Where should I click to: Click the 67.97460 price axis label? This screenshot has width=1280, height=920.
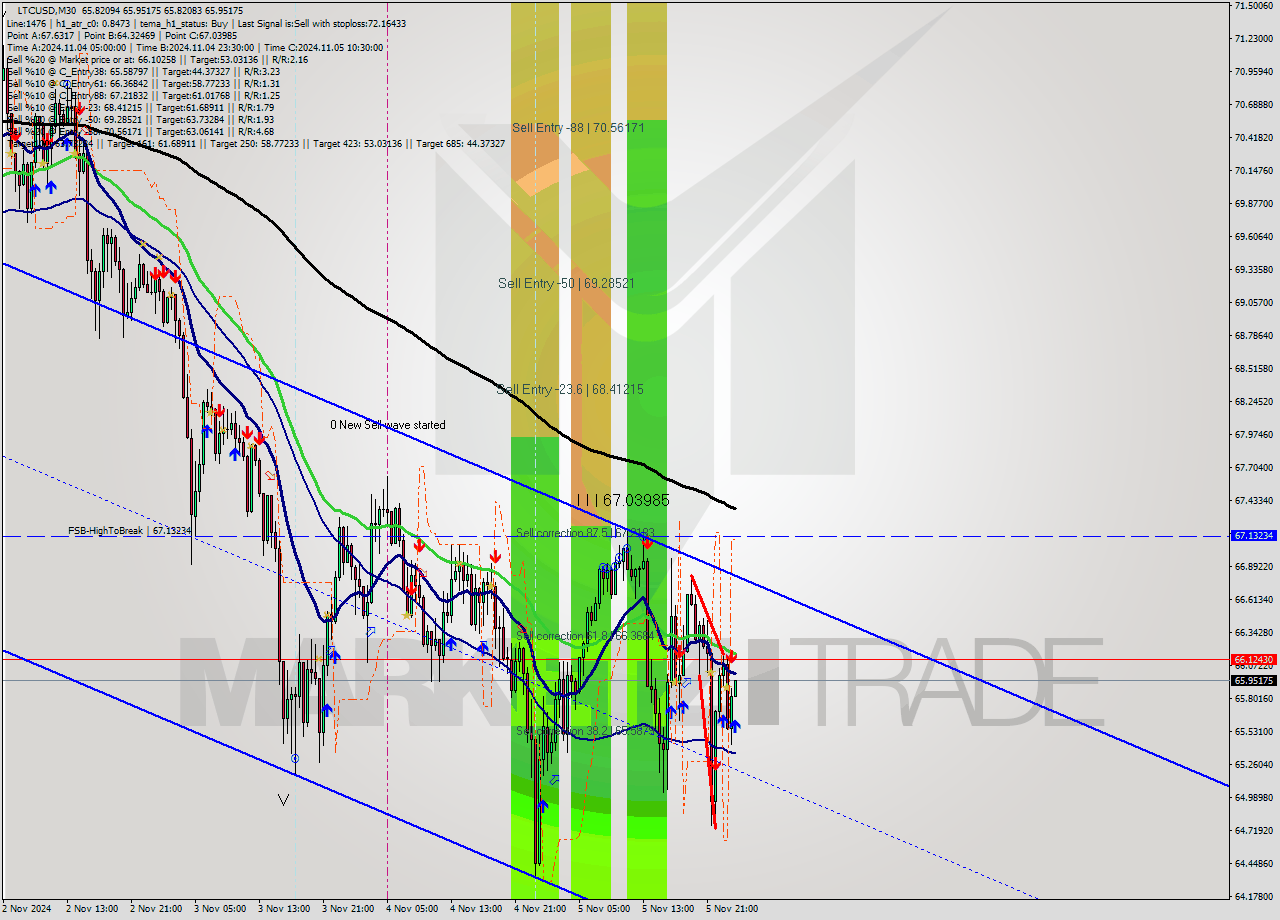(1254, 434)
